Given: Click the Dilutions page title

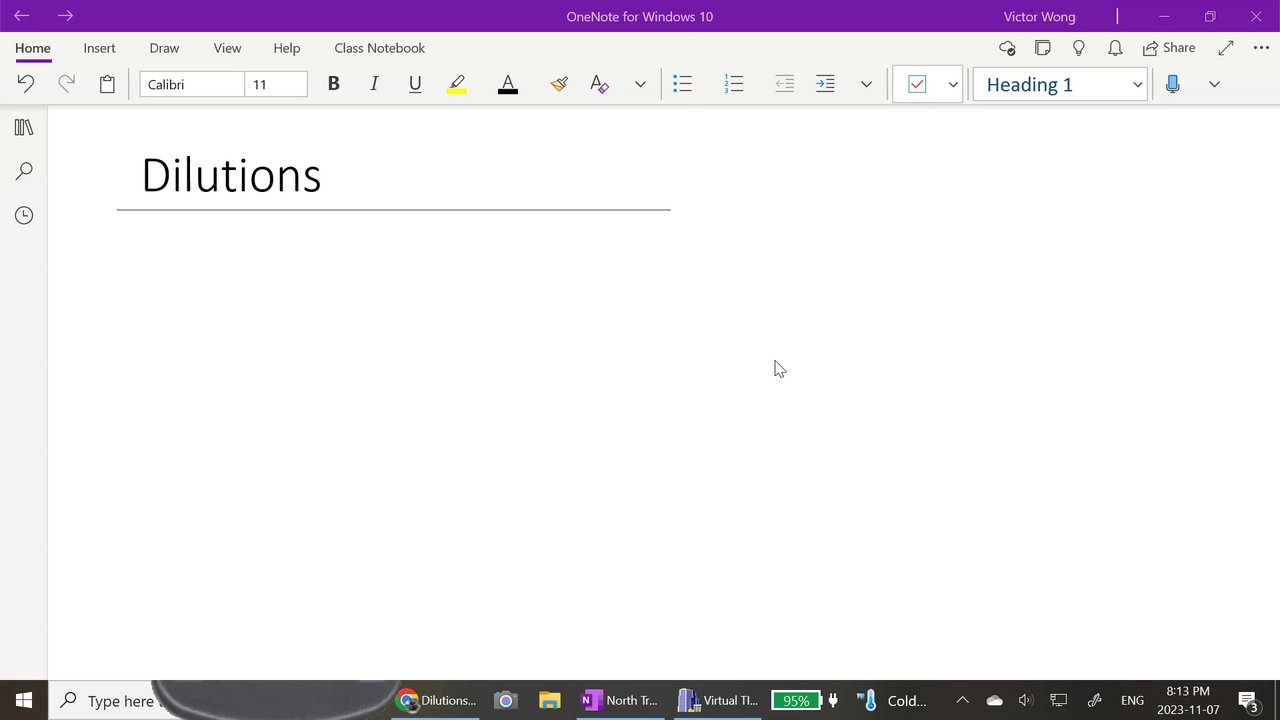Looking at the screenshot, I should pyautogui.click(x=231, y=175).
